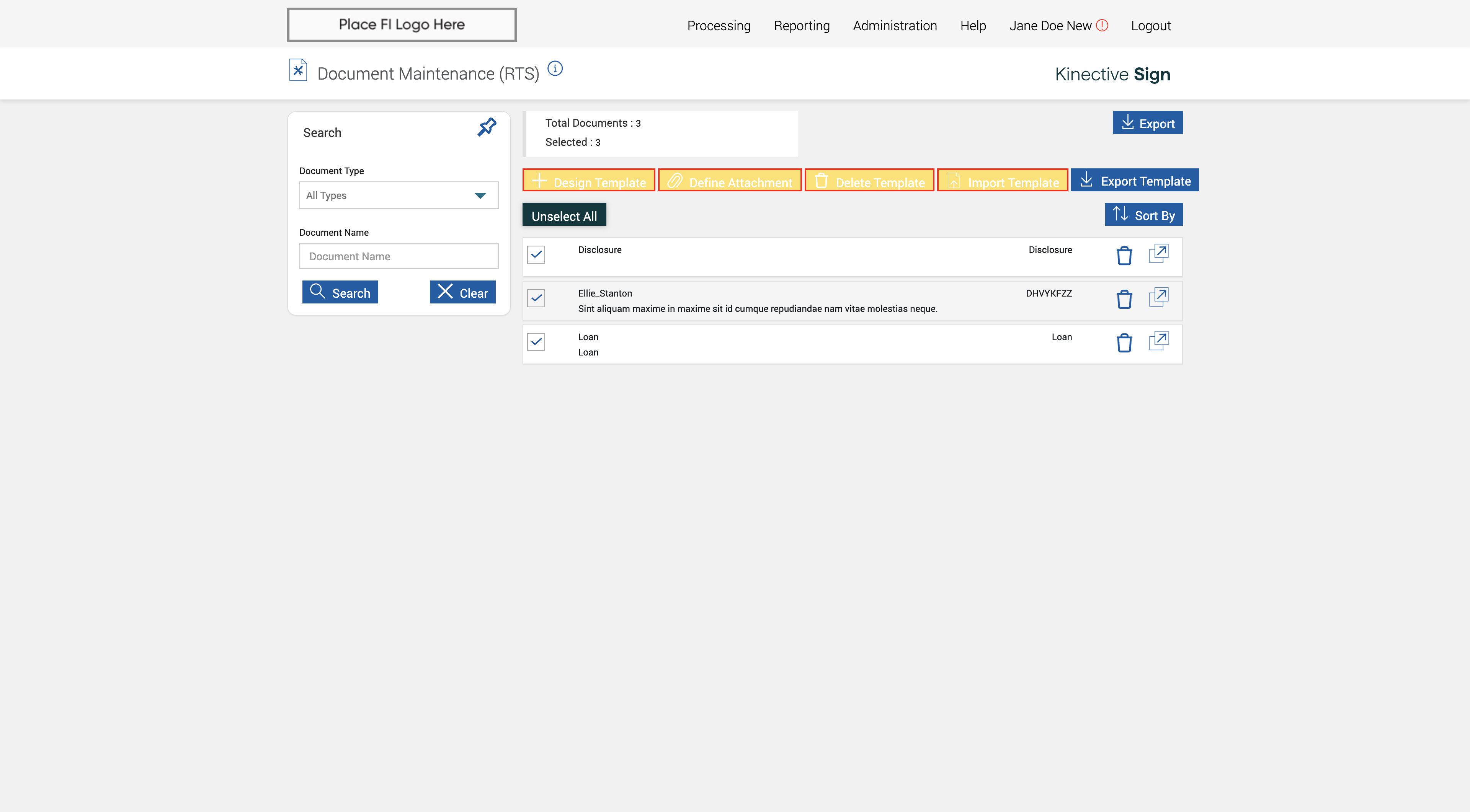This screenshot has height=812, width=1470.
Task: Open the Reporting menu
Action: 801,26
